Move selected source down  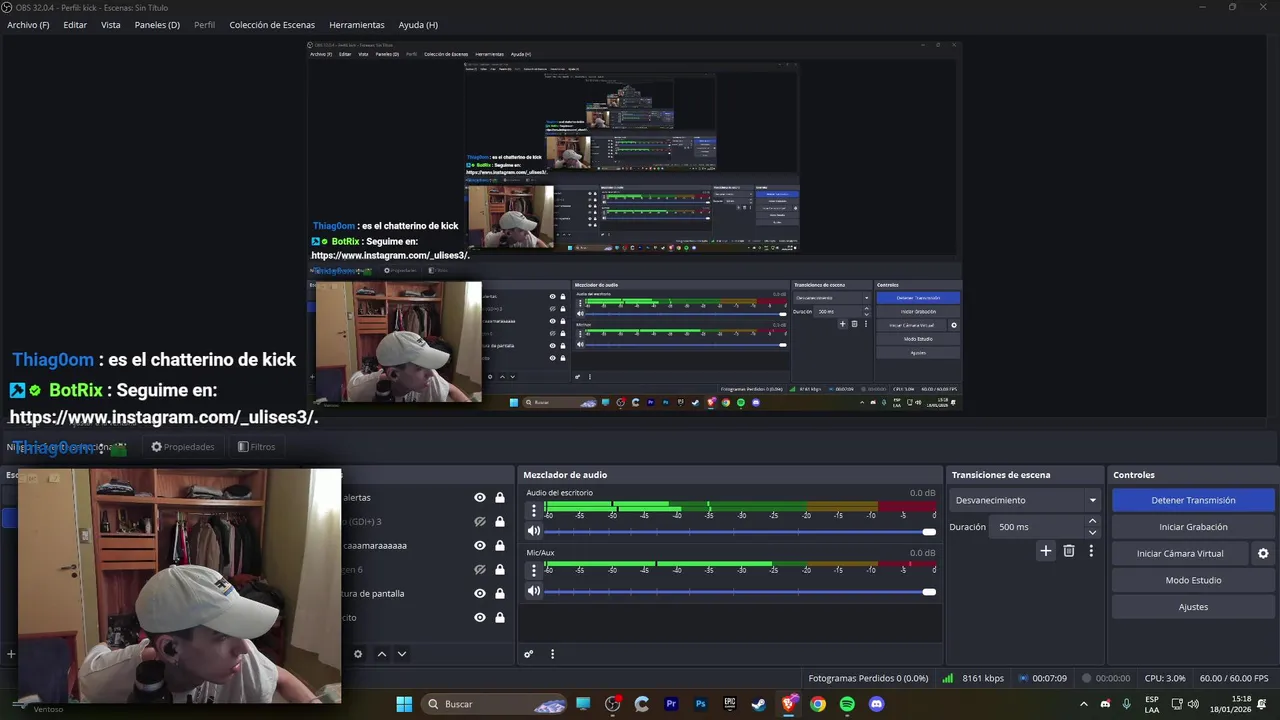tap(402, 654)
